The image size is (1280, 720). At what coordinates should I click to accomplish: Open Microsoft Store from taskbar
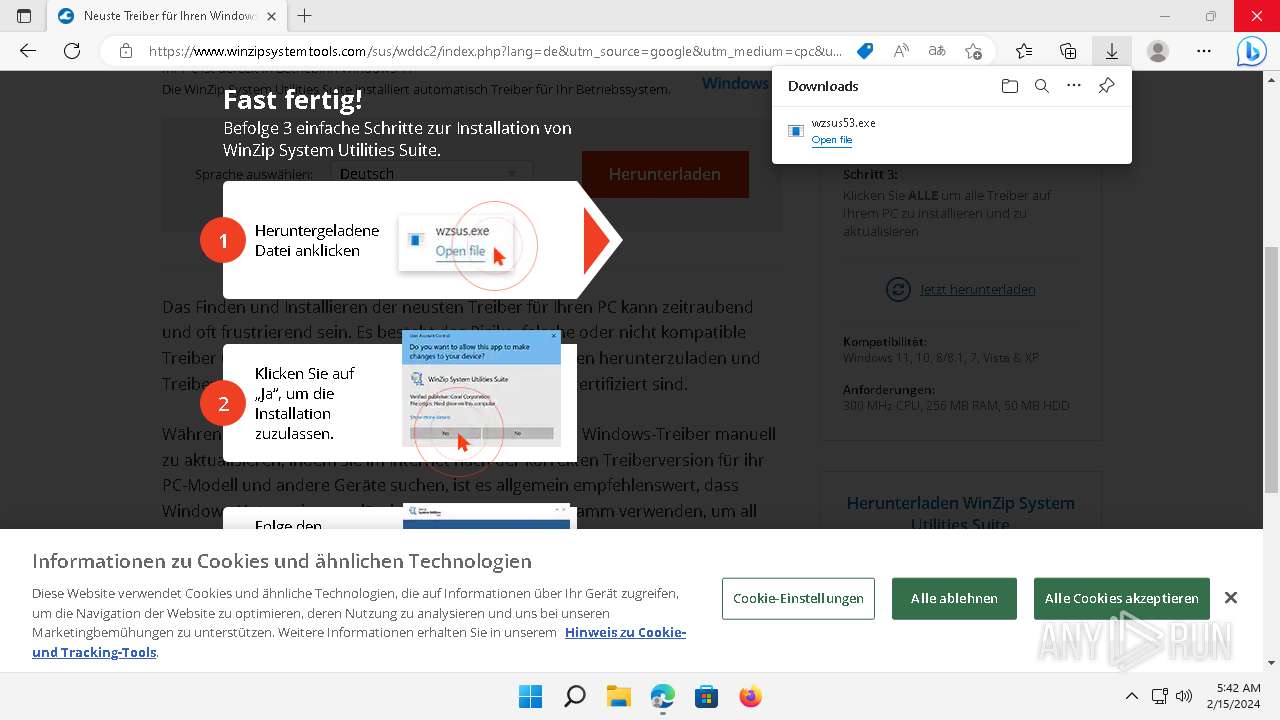[707, 696]
